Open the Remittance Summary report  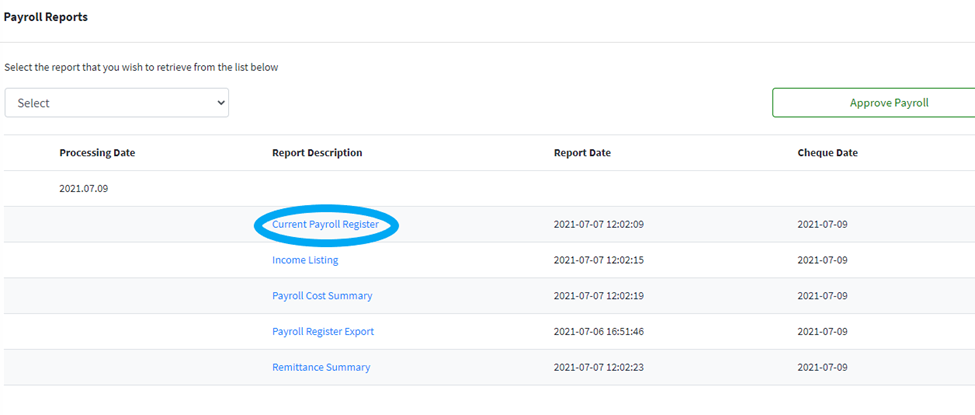point(321,367)
